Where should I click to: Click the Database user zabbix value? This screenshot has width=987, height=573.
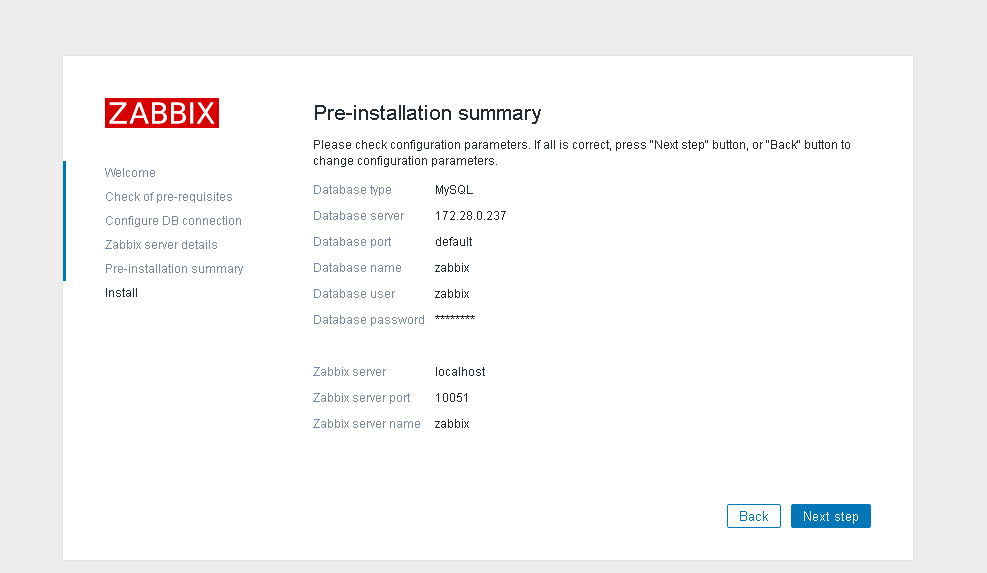(x=452, y=293)
